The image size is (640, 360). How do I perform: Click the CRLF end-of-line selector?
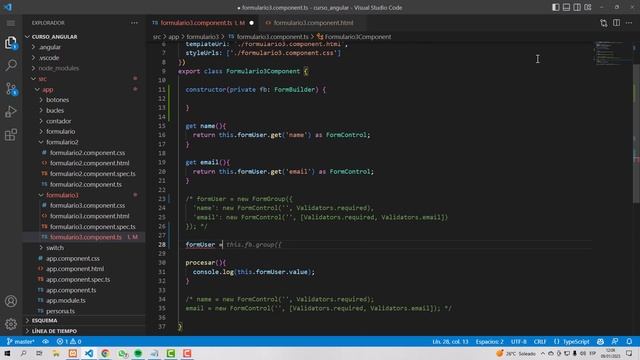tap(540, 342)
